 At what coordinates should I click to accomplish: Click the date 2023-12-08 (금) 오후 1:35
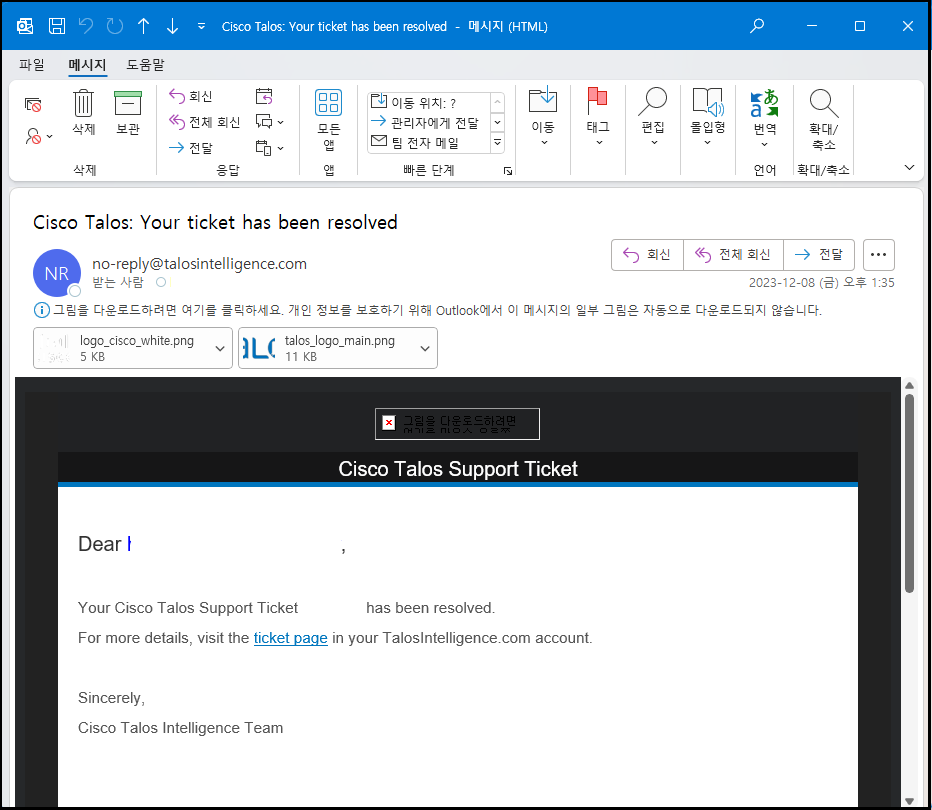821,283
